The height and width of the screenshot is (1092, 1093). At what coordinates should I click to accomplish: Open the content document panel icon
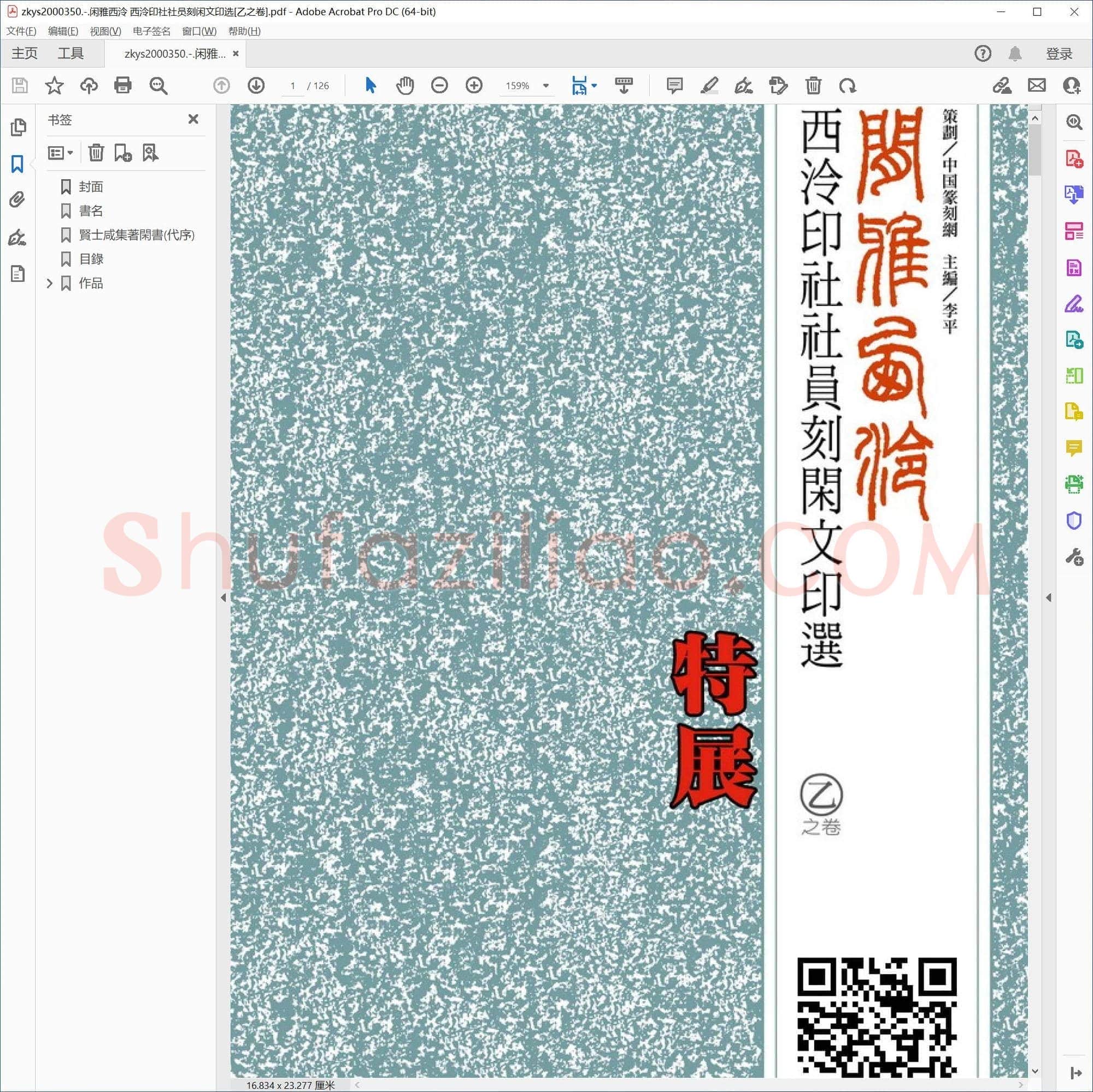click(x=17, y=273)
